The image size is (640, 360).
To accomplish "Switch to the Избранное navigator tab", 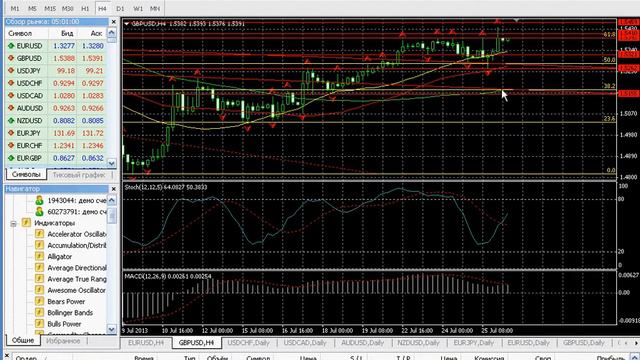I will click(x=63, y=340).
